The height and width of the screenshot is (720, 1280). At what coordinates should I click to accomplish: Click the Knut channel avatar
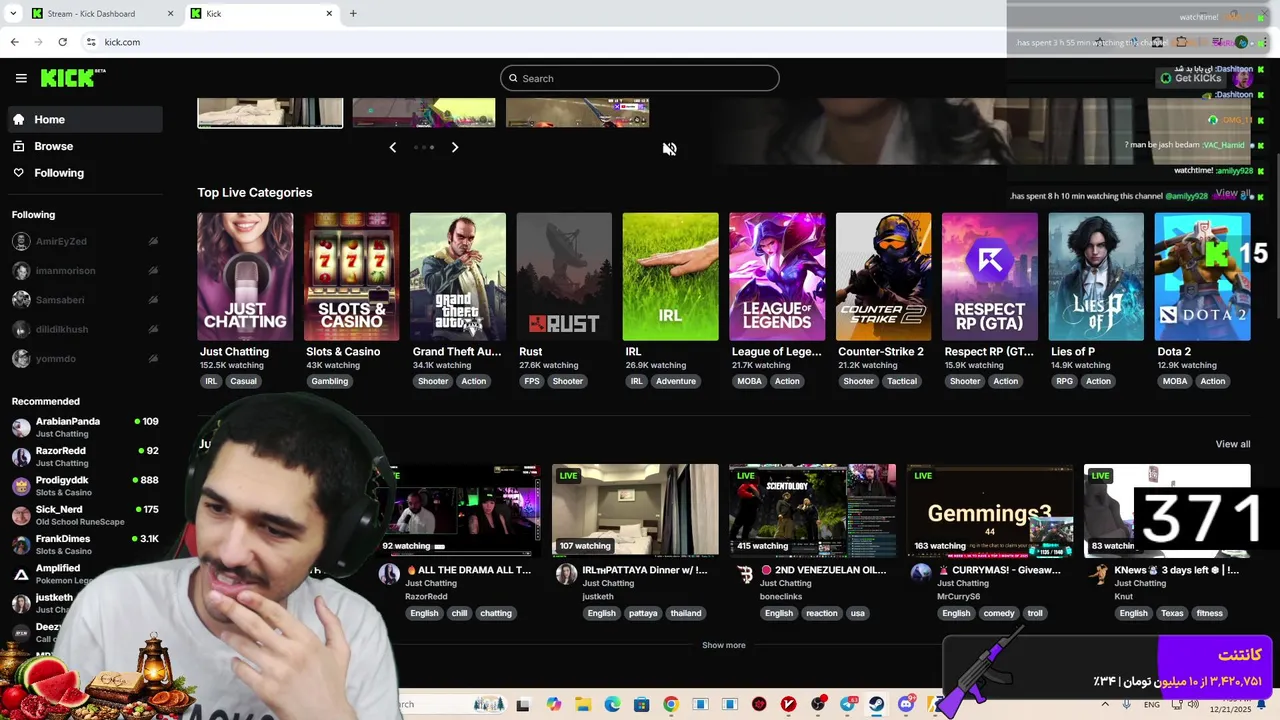click(1099, 573)
